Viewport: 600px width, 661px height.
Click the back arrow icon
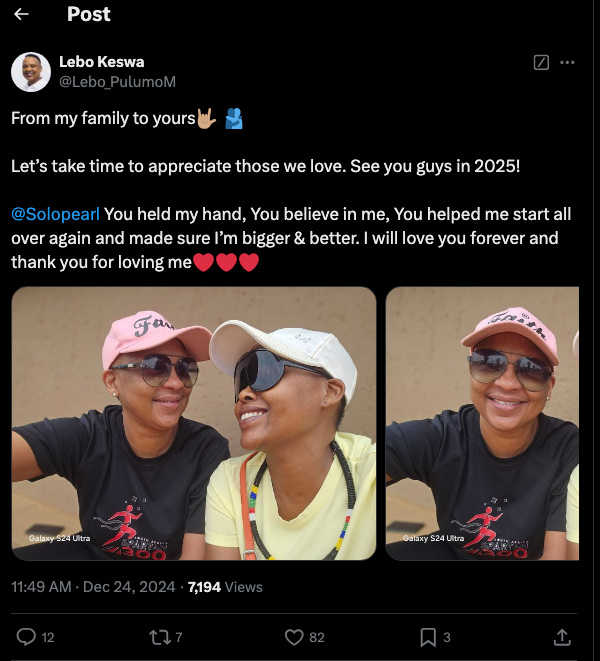(21, 15)
